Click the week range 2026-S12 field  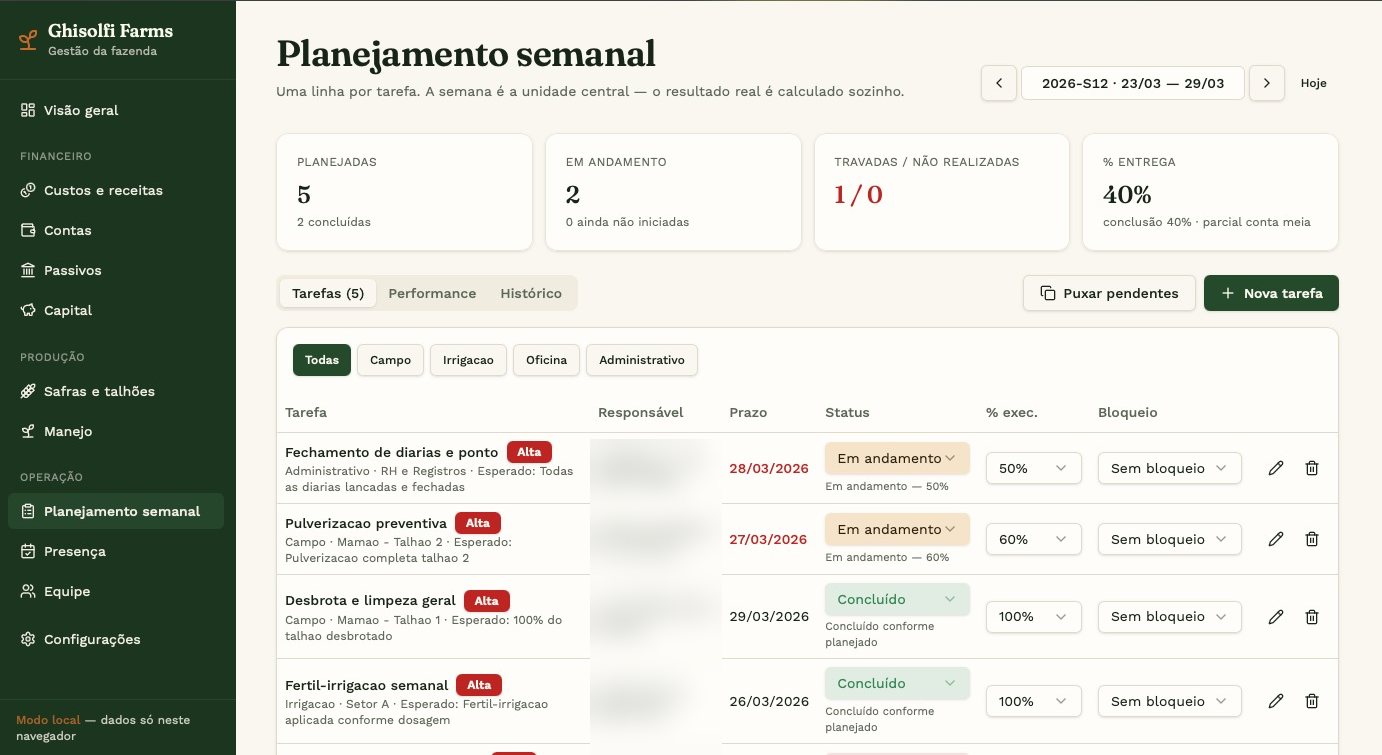(1133, 83)
